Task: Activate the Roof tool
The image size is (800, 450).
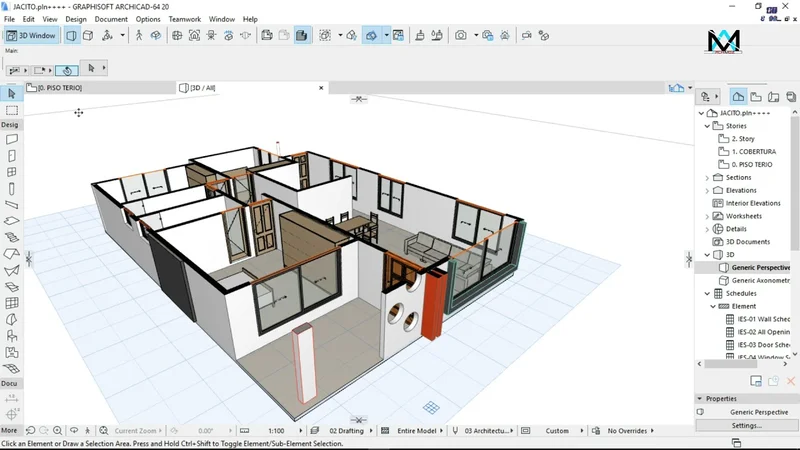Action: (x=12, y=254)
